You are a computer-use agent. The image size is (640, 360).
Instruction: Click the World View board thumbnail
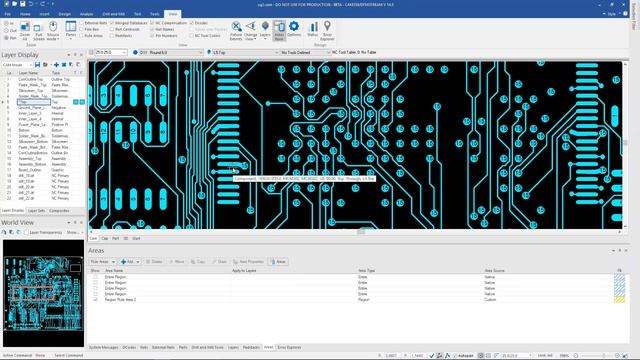click(x=43, y=293)
